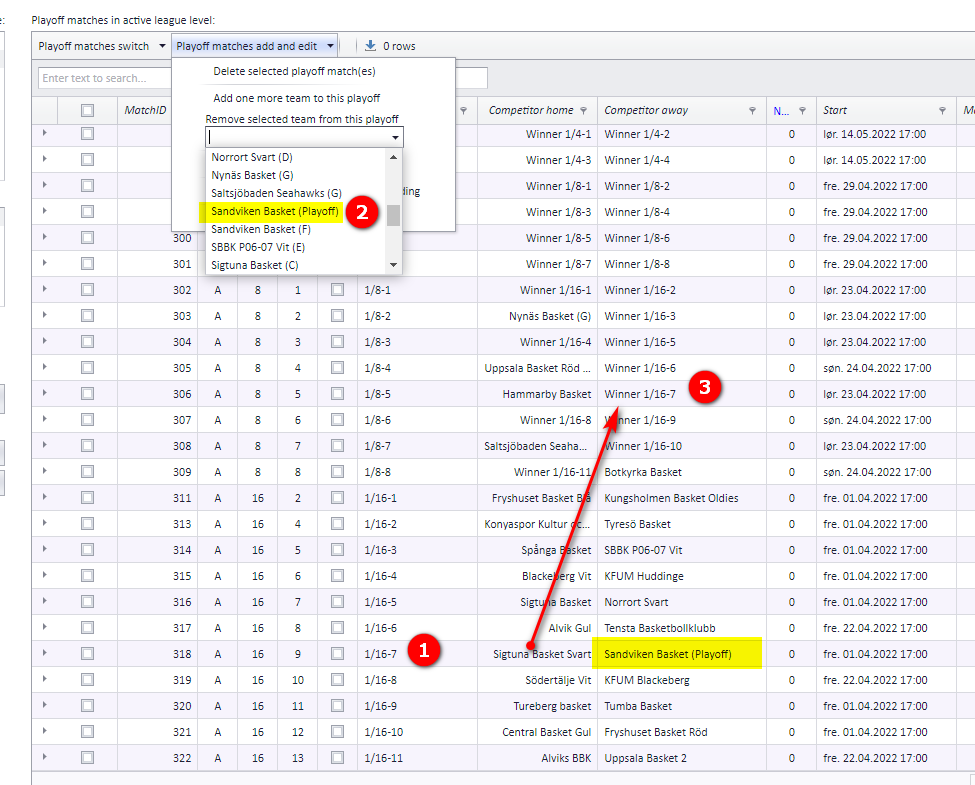Viewport: 975px width, 785px height.
Task: Expand the row for match 303
Action: click(45, 315)
